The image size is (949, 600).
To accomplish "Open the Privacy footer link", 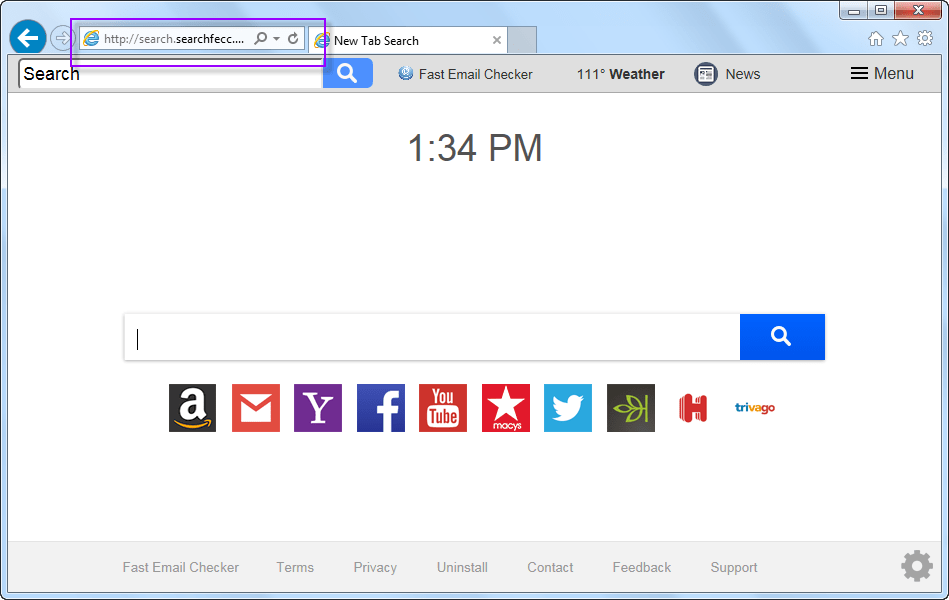I will (x=375, y=567).
